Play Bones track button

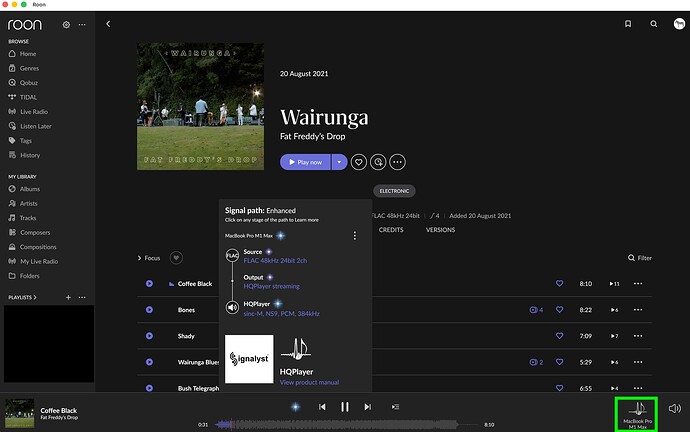tap(149, 310)
